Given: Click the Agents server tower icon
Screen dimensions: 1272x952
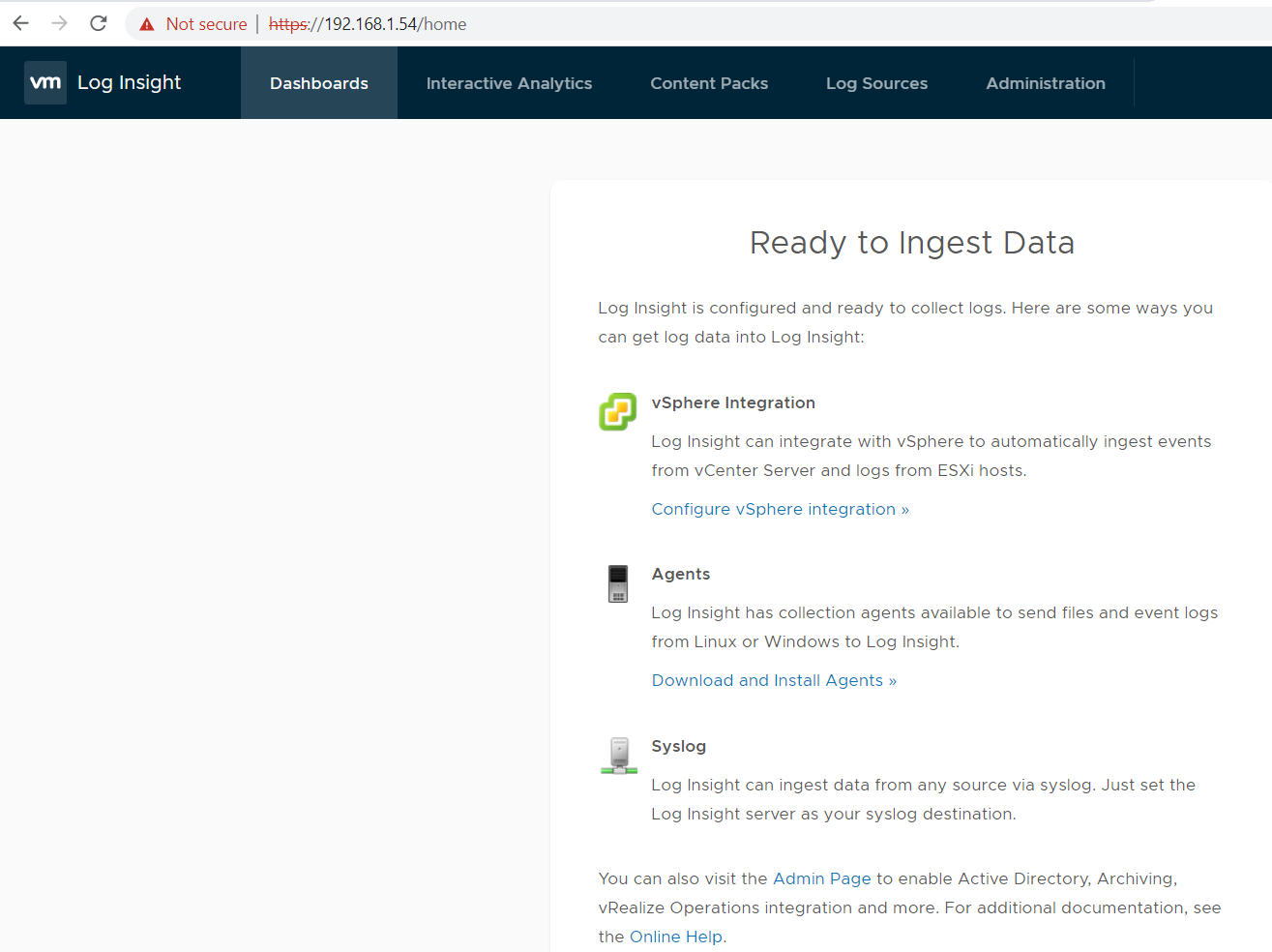Looking at the screenshot, I should click(x=618, y=583).
